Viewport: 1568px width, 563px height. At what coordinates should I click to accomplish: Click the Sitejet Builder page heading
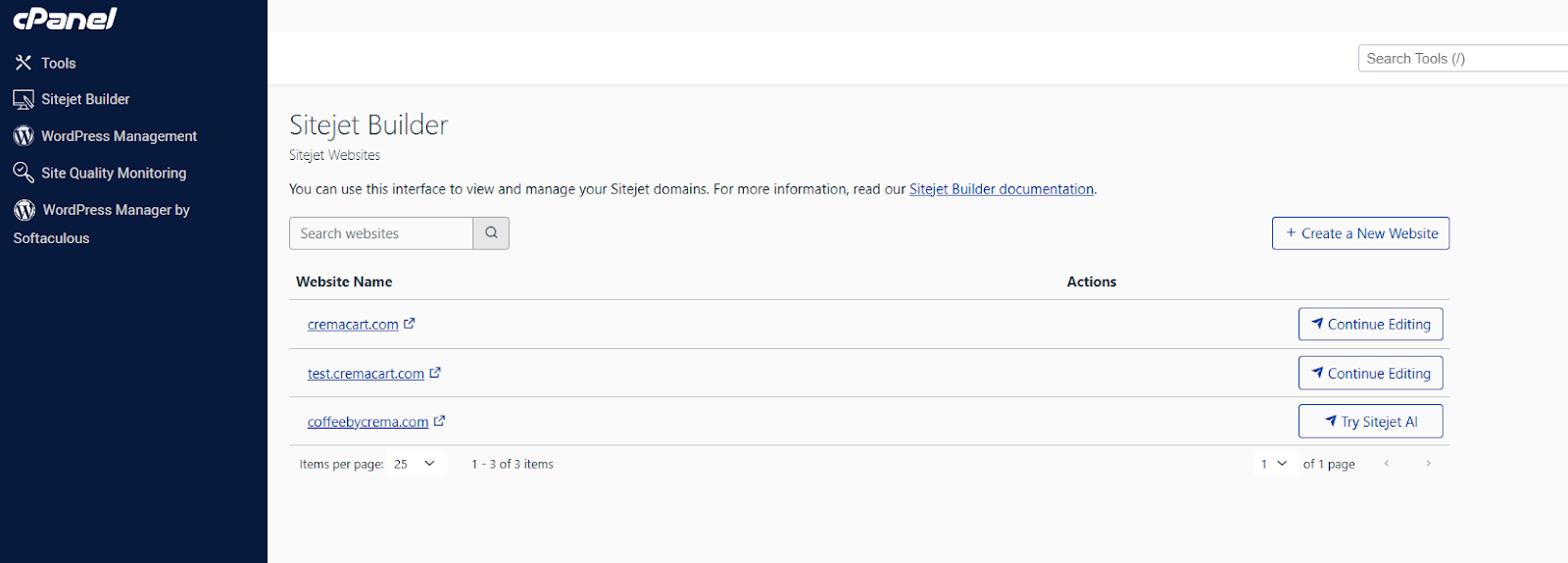click(368, 125)
